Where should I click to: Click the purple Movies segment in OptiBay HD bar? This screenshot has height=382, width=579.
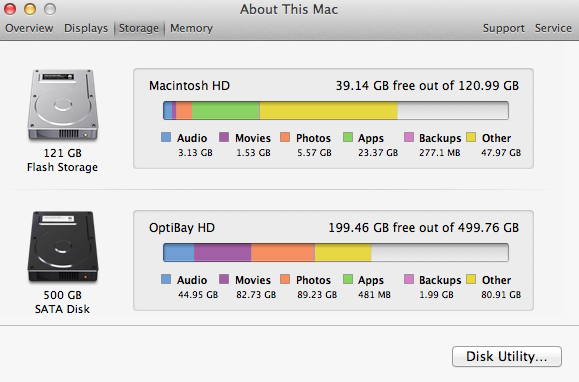pos(223,252)
